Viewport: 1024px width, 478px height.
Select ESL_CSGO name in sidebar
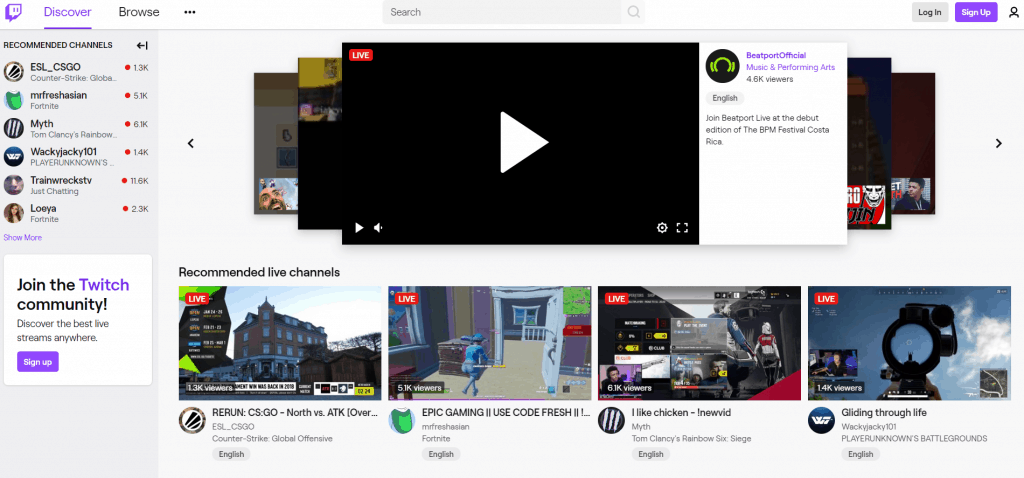tap(56, 67)
